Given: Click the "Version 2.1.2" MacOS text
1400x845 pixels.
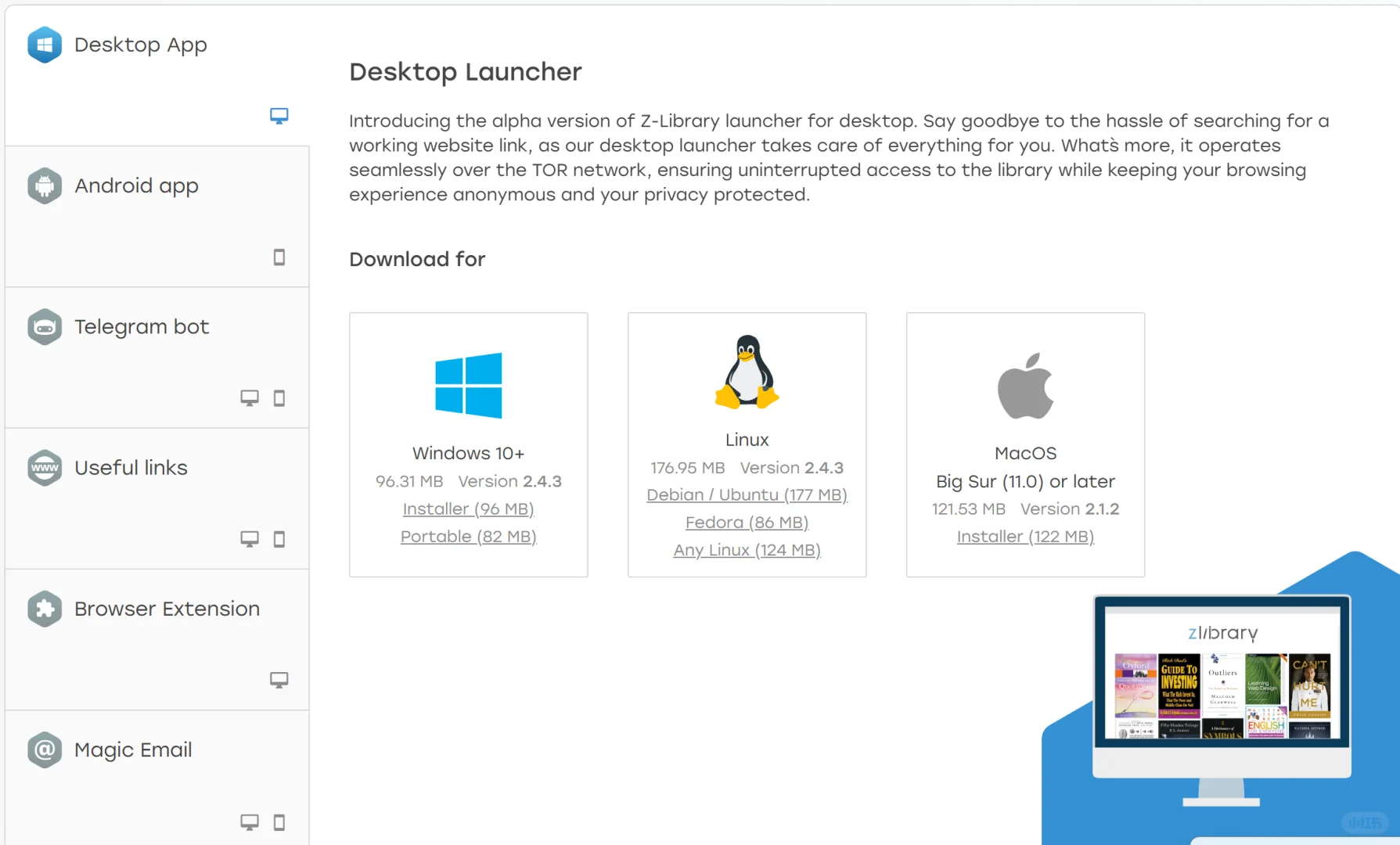Looking at the screenshot, I should (1070, 509).
